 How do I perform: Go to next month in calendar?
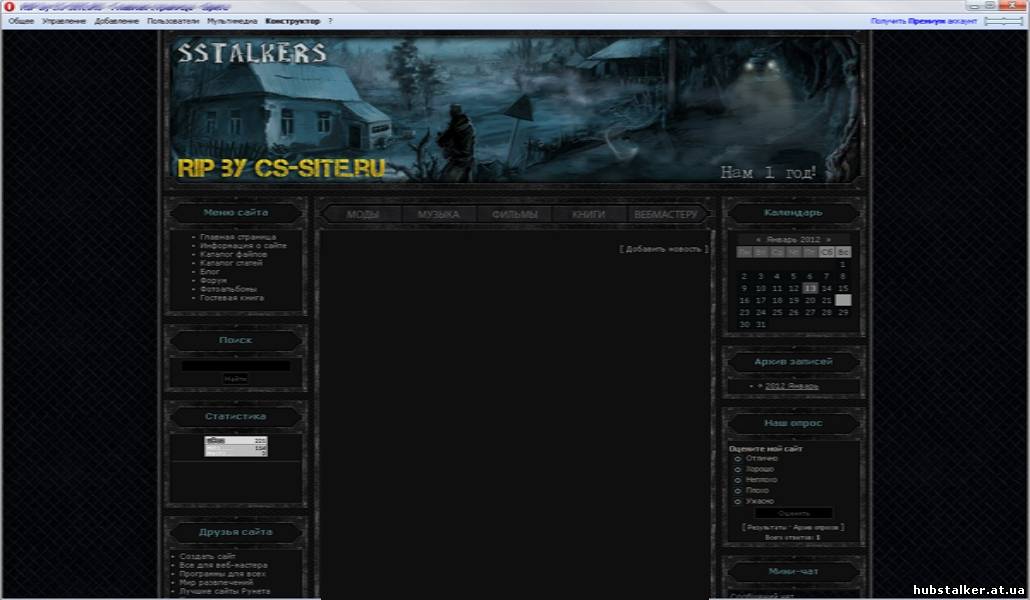point(828,240)
